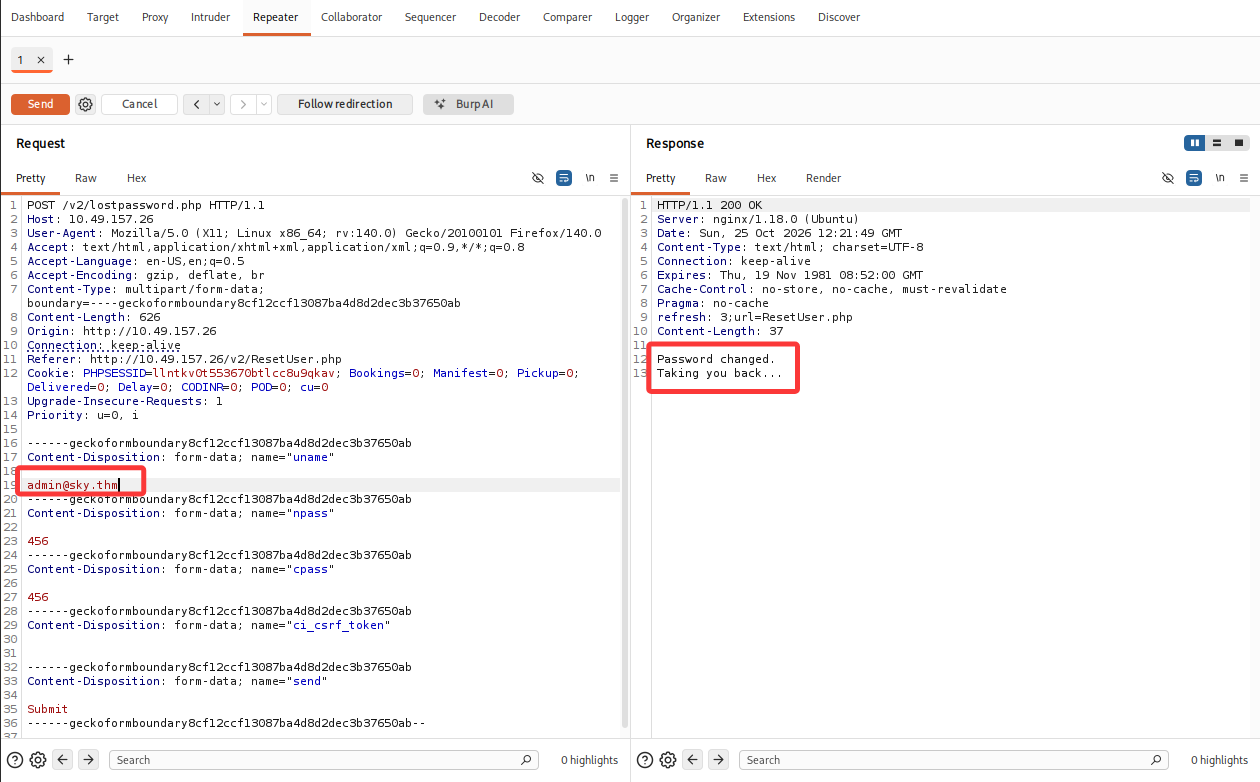Screen dimensions: 1260x782
Task: Launch Burp AI
Action: click(468, 104)
